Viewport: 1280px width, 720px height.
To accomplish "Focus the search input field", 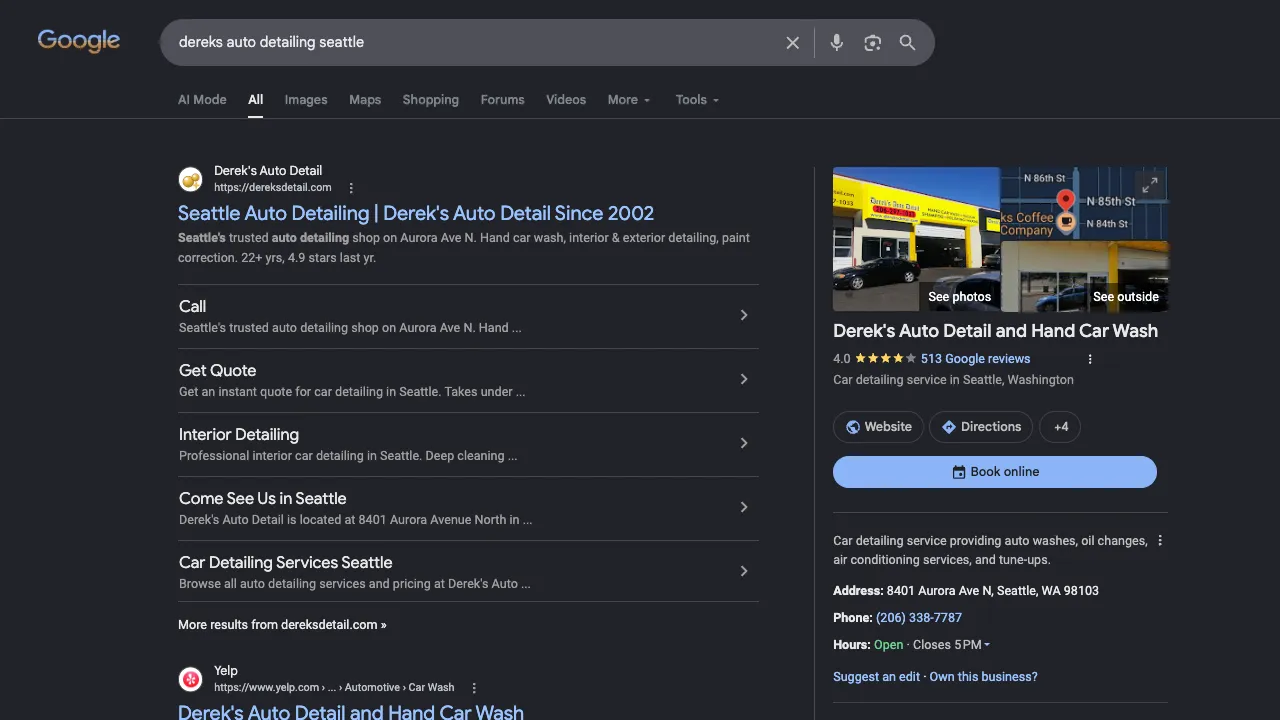I will tap(470, 43).
